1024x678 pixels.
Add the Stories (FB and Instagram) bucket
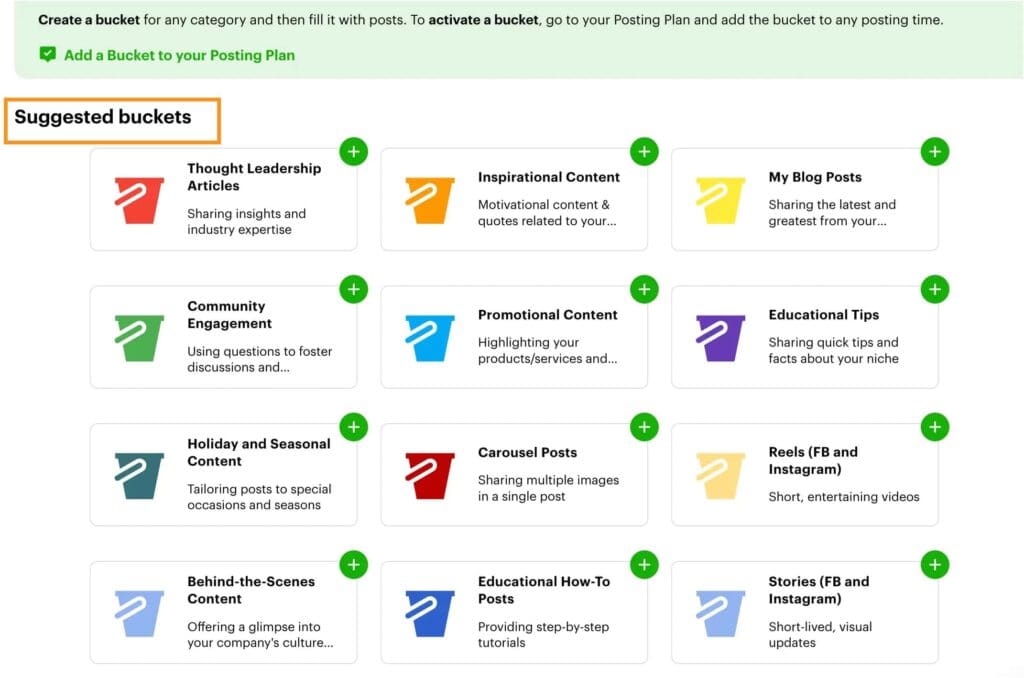click(x=935, y=565)
